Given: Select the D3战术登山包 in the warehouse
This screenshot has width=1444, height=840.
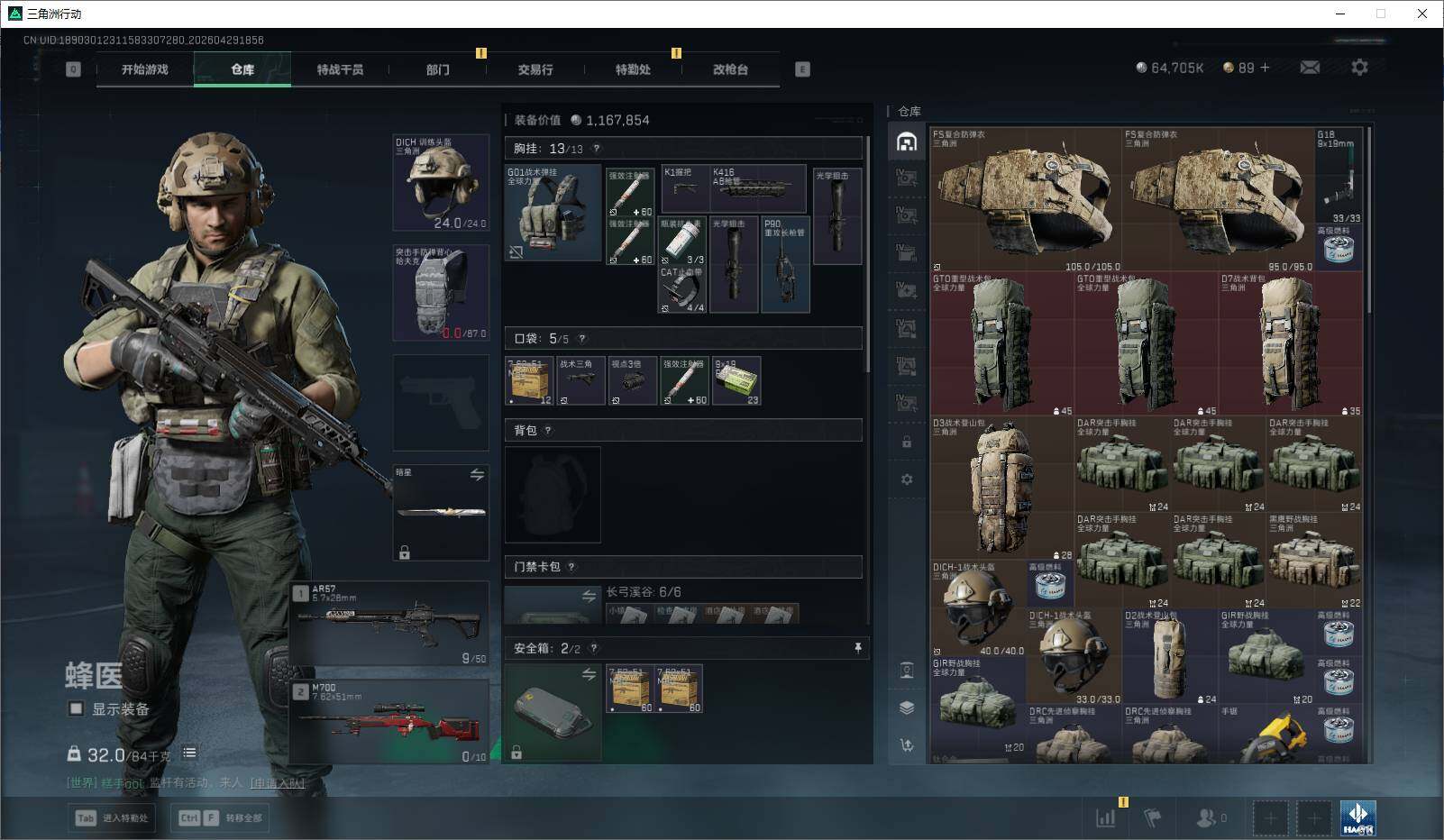Looking at the screenshot, I should [x=1001, y=488].
